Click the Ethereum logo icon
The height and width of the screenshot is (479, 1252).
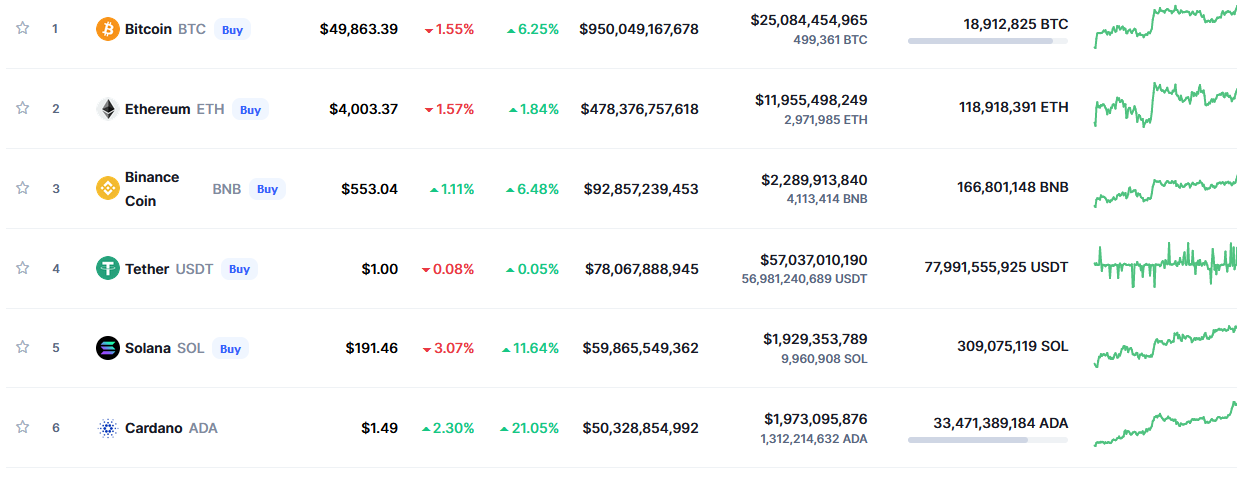point(107,109)
